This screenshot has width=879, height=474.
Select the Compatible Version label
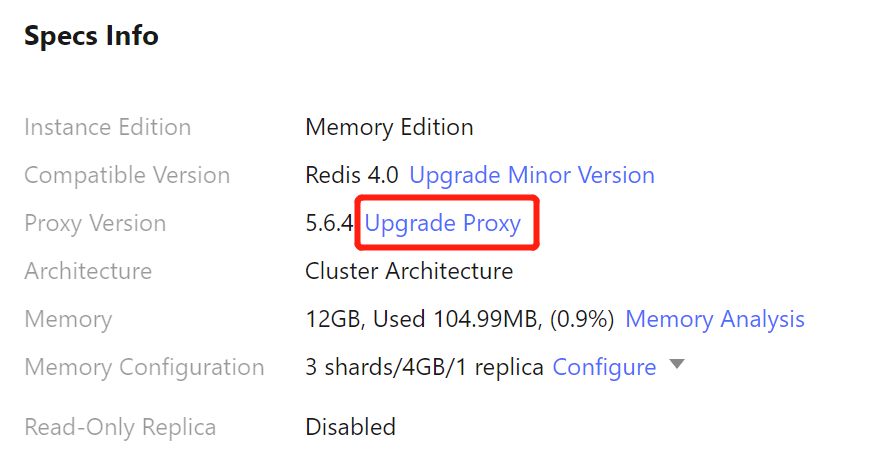pos(127,175)
